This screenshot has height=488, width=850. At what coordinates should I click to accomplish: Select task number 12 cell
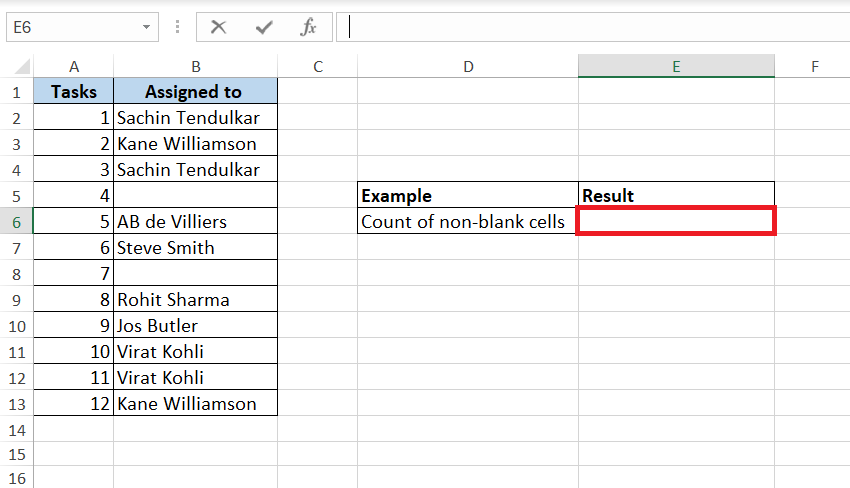74,403
